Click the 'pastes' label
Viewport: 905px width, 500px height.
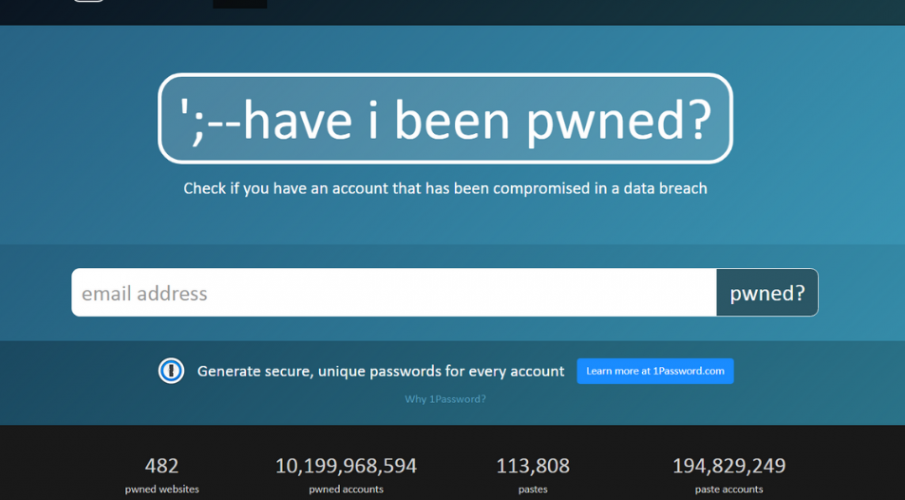tap(533, 489)
